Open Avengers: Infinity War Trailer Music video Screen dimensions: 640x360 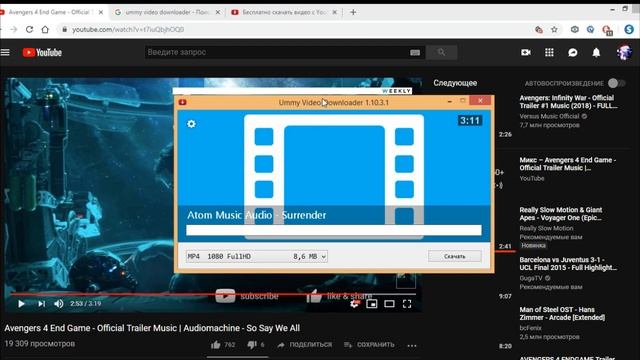pos(568,102)
